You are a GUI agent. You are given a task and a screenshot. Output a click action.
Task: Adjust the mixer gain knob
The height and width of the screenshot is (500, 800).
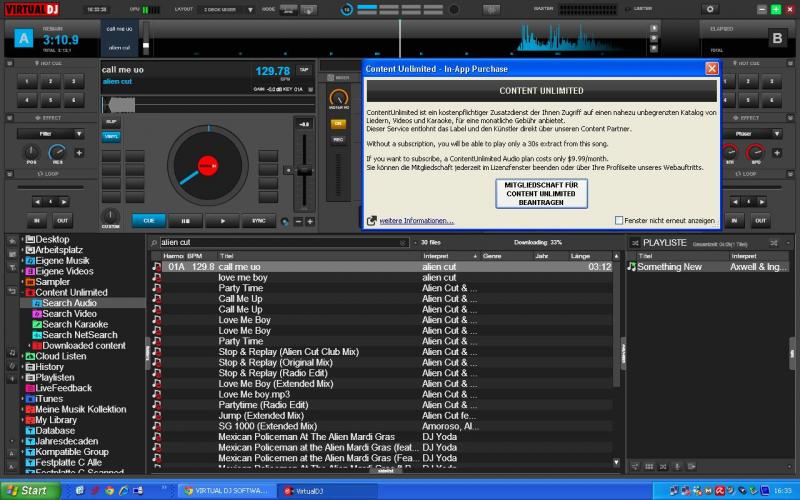click(x=339, y=97)
